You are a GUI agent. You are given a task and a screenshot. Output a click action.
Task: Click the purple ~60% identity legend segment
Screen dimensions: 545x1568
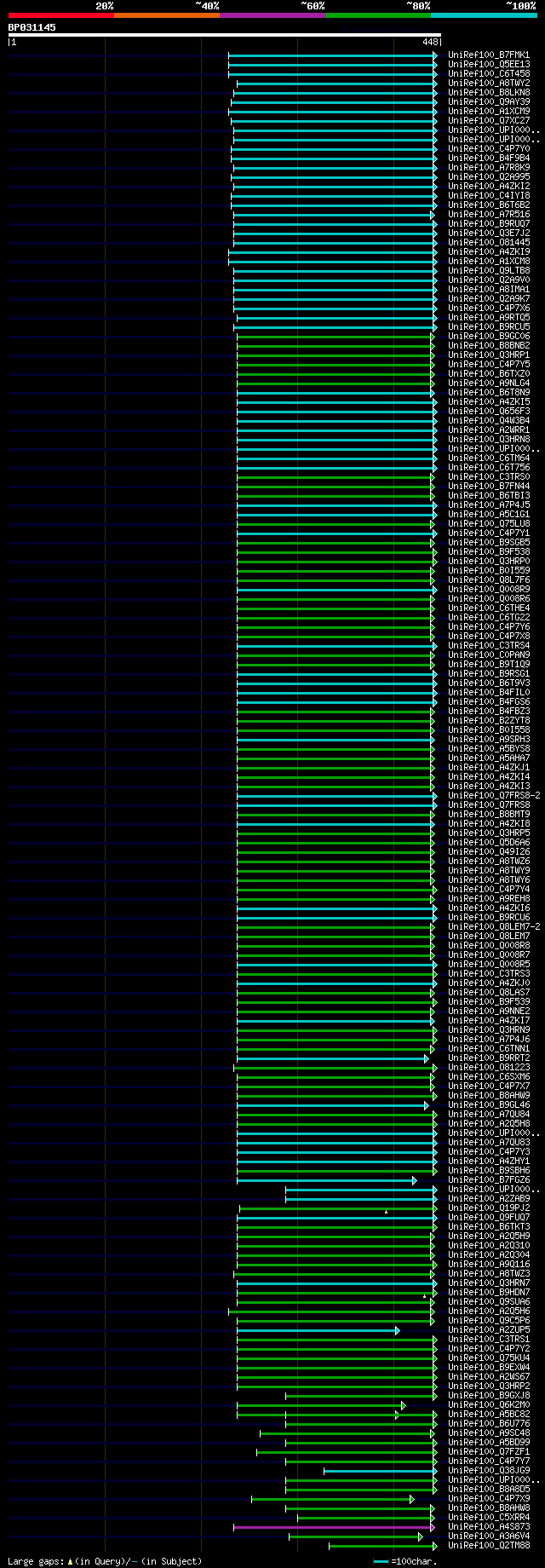point(272,15)
